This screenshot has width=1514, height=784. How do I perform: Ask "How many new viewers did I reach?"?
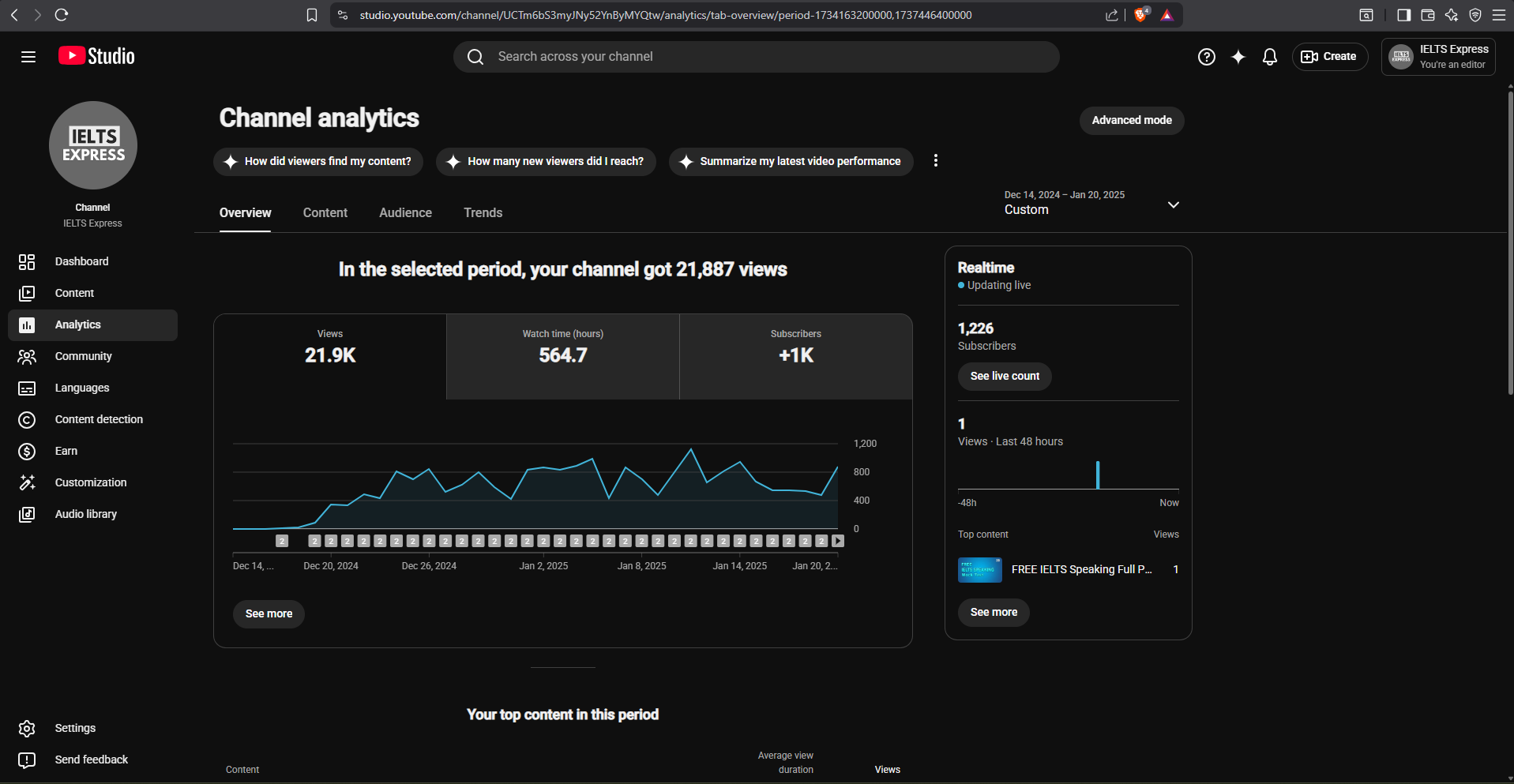(546, 162)
